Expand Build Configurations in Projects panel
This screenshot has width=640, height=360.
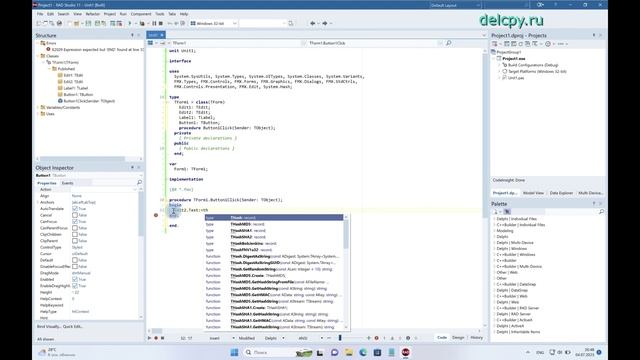(x=499, y=65)
